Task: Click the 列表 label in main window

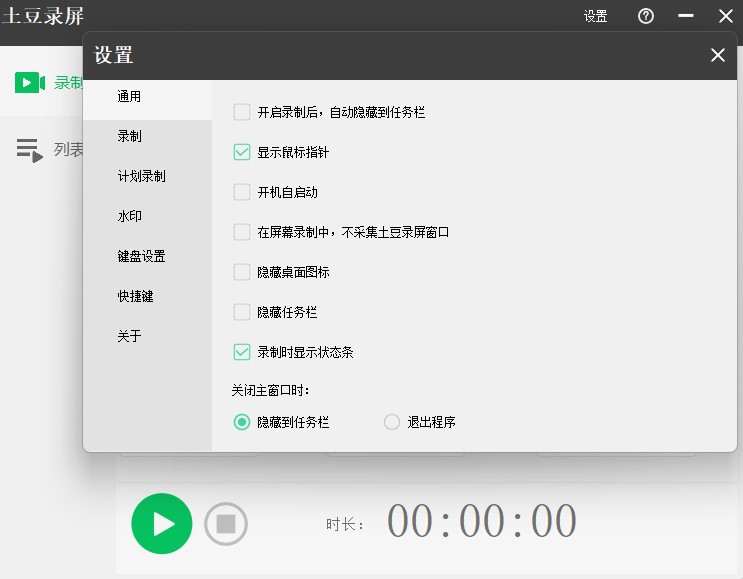Action: point(68,150)
